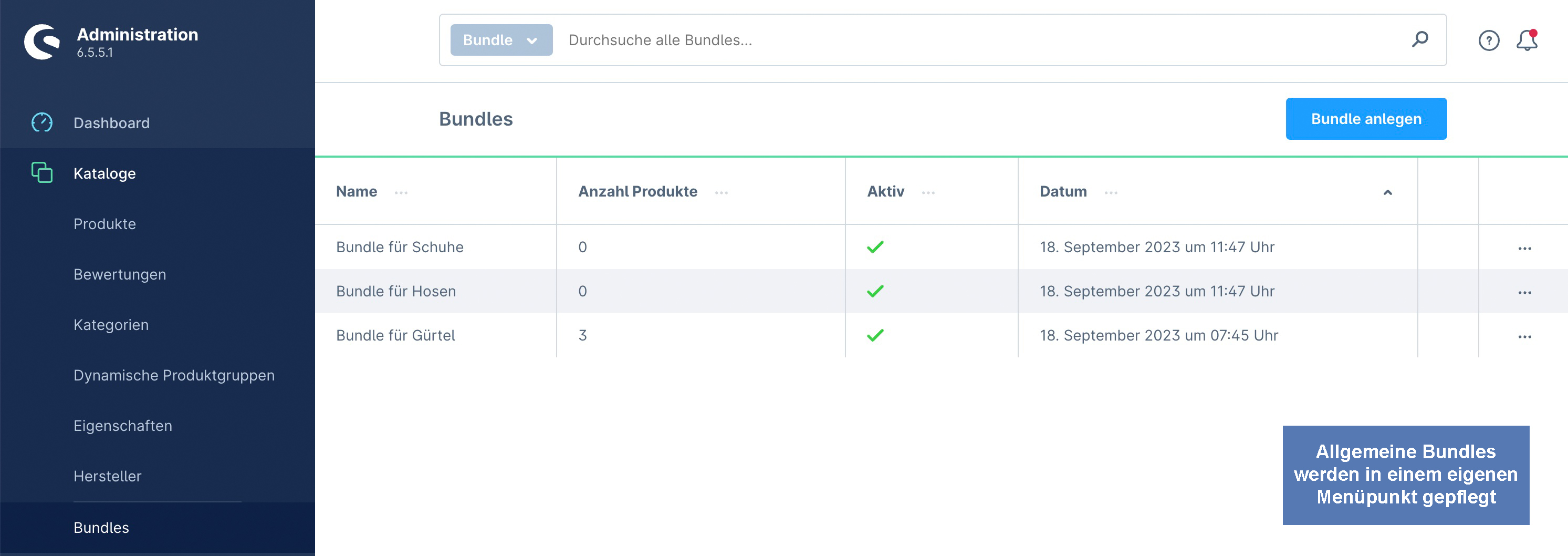Click the Bundle anlegen button
The image size is (1568, 556).
[x=1365, y=119]
